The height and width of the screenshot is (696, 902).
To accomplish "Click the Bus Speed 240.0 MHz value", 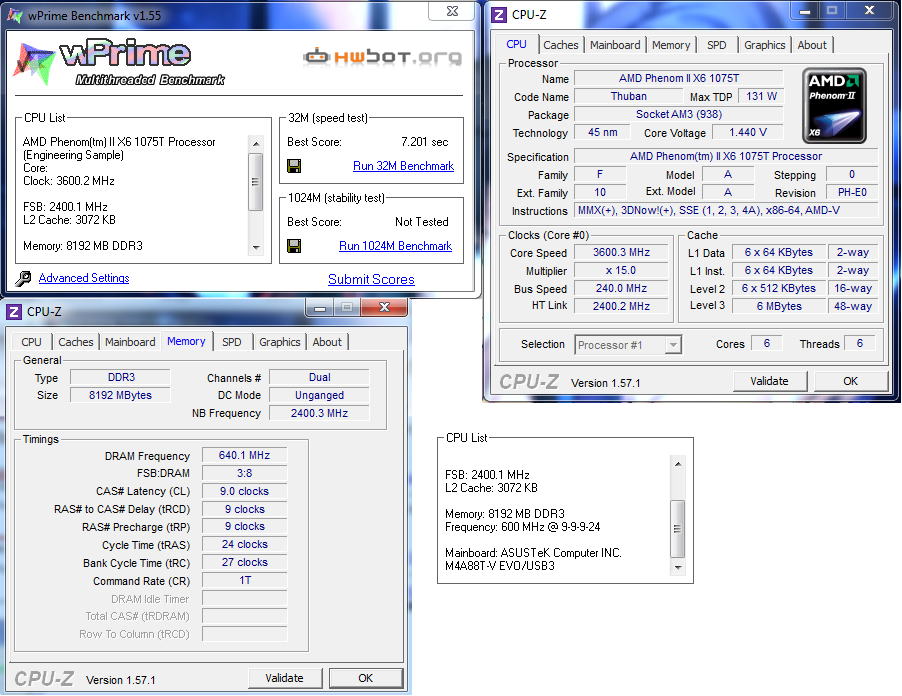I will pyautogui.click(x=621, y=288).
